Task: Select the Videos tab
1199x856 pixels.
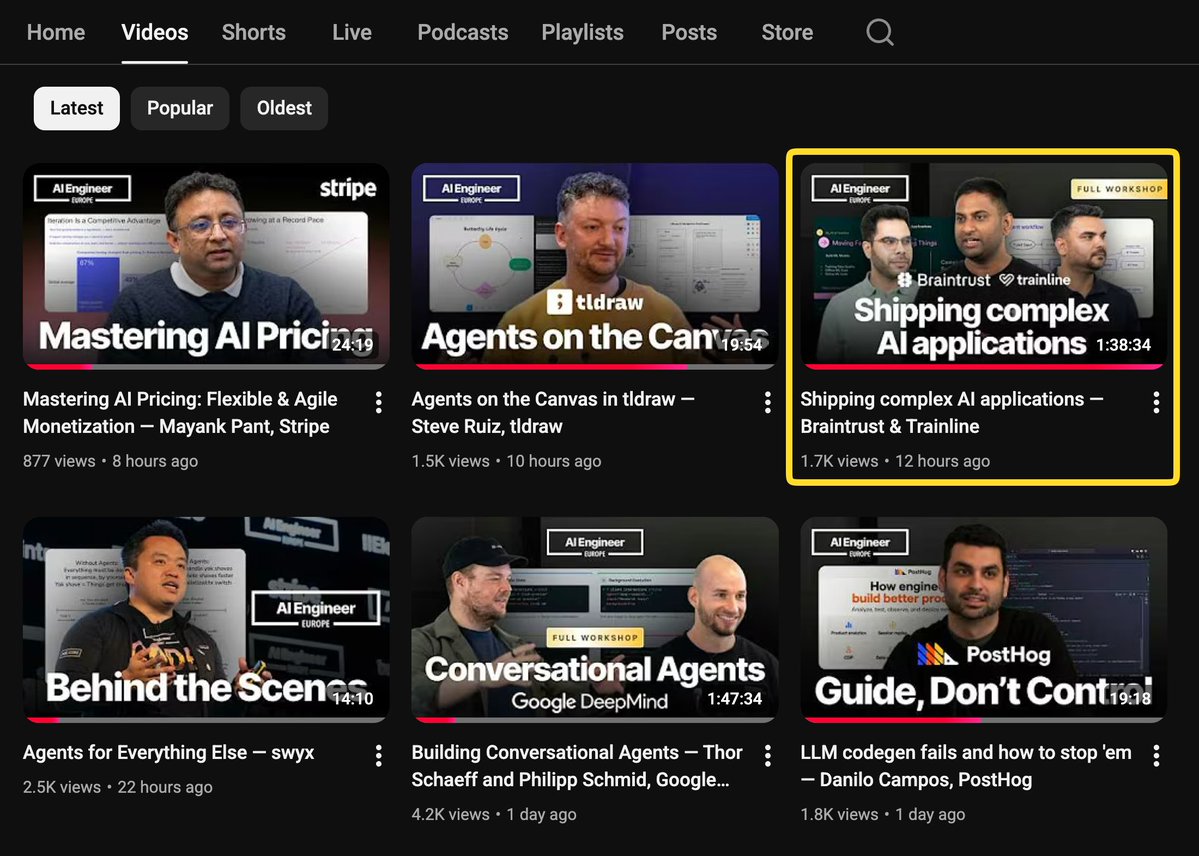Action: pos(154,32)
